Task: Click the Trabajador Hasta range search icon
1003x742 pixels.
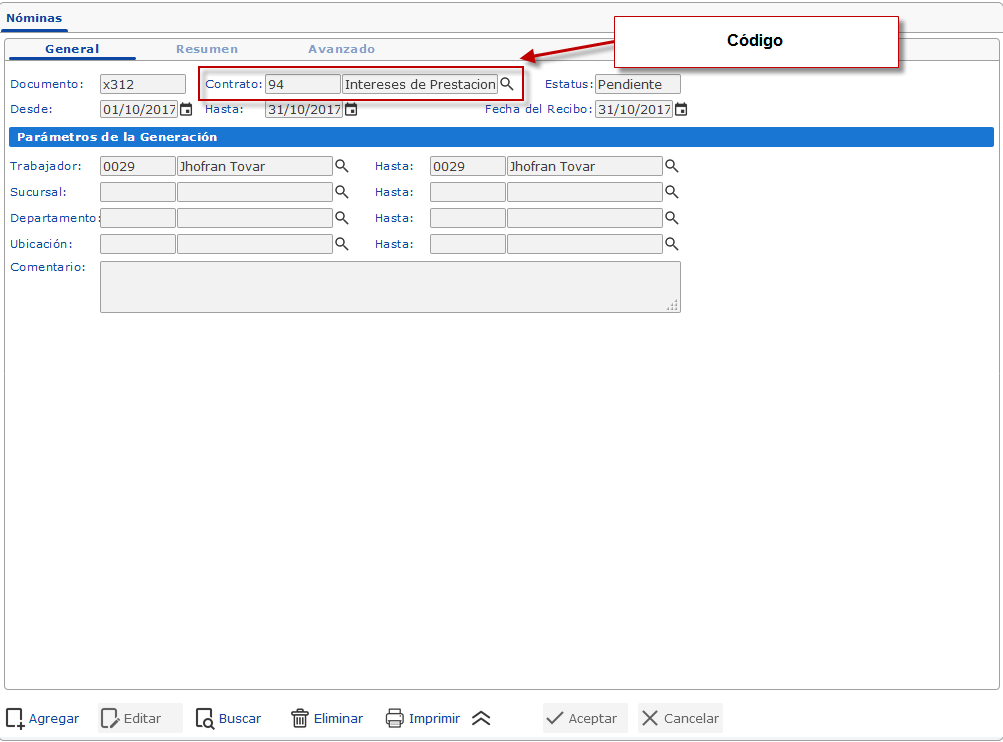Action: point(672,166)
